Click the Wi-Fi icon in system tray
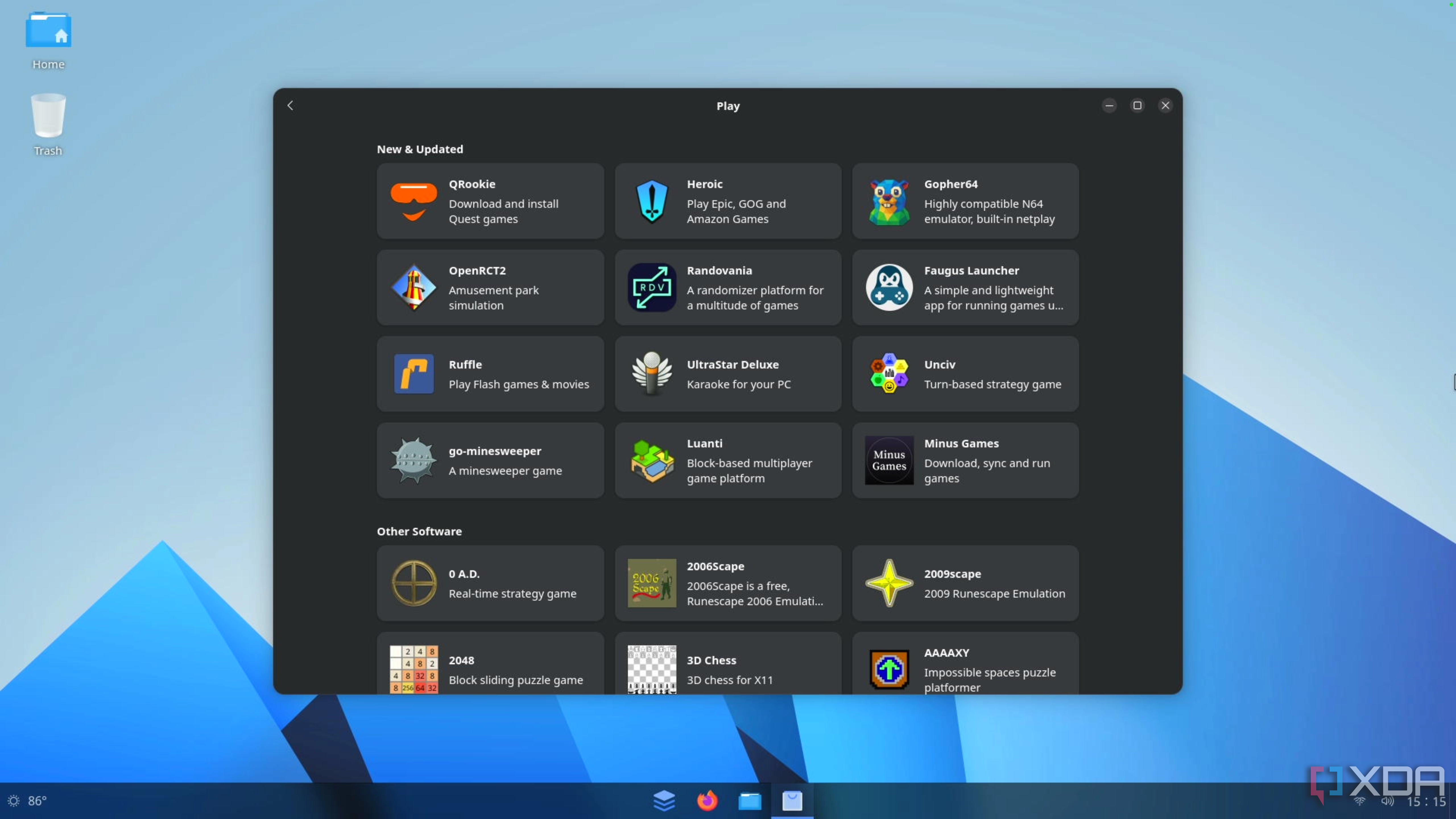 click(x=1359, y=801)
